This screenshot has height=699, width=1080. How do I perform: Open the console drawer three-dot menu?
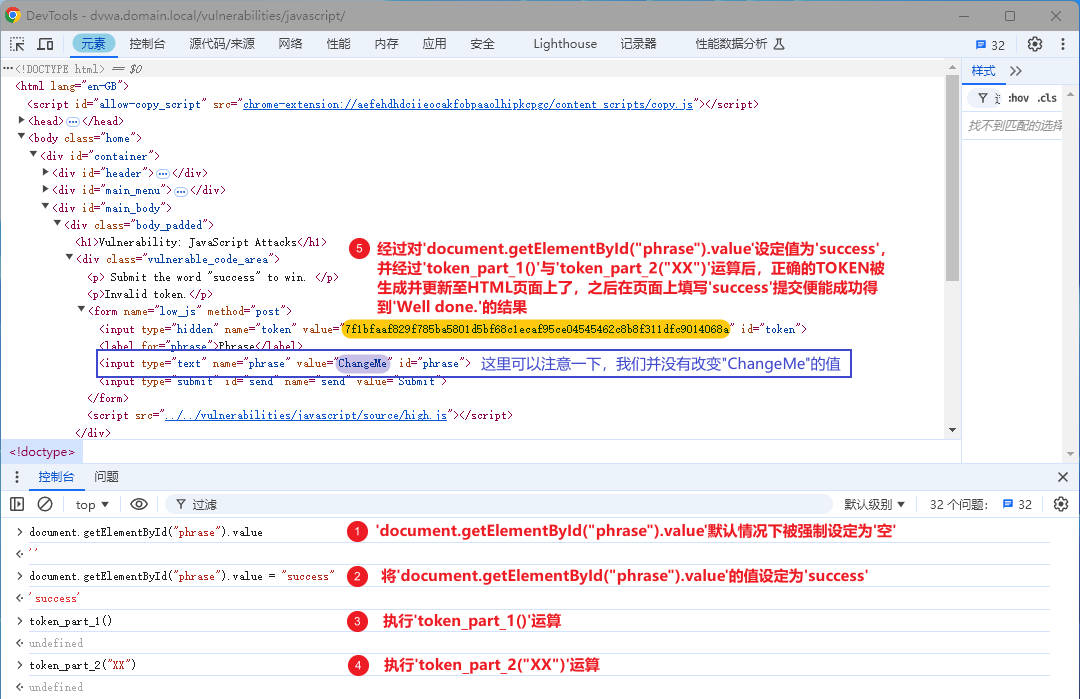pyautogui.click(x=17, y=477)
